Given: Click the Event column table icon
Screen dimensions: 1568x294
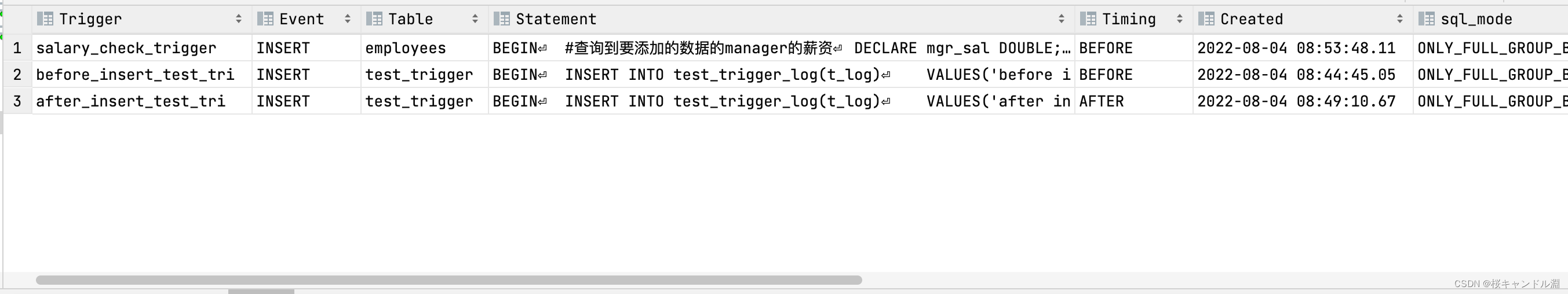Looking at the screenshot, I should click(x=265, y=20).
